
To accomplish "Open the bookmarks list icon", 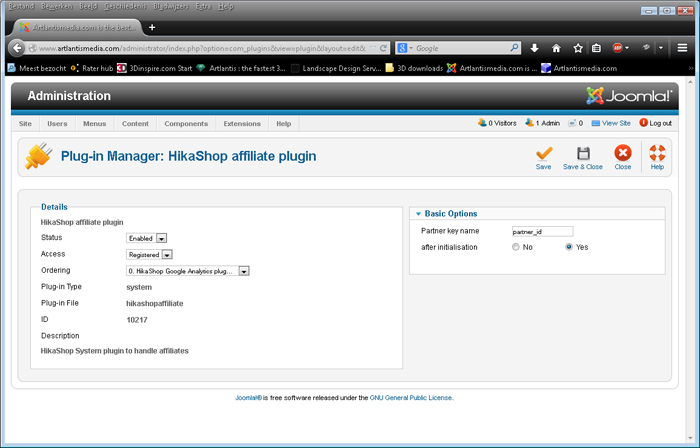I will [x=596, y=48].
